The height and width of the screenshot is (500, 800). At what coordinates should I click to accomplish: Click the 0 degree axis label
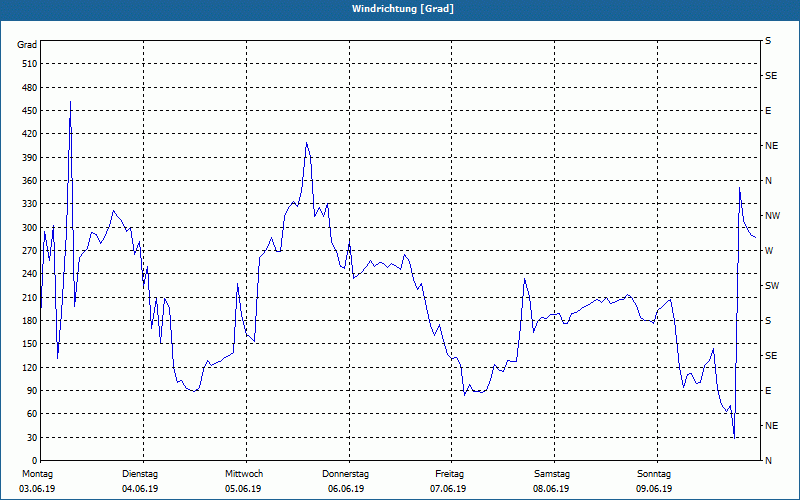(35, 461)
